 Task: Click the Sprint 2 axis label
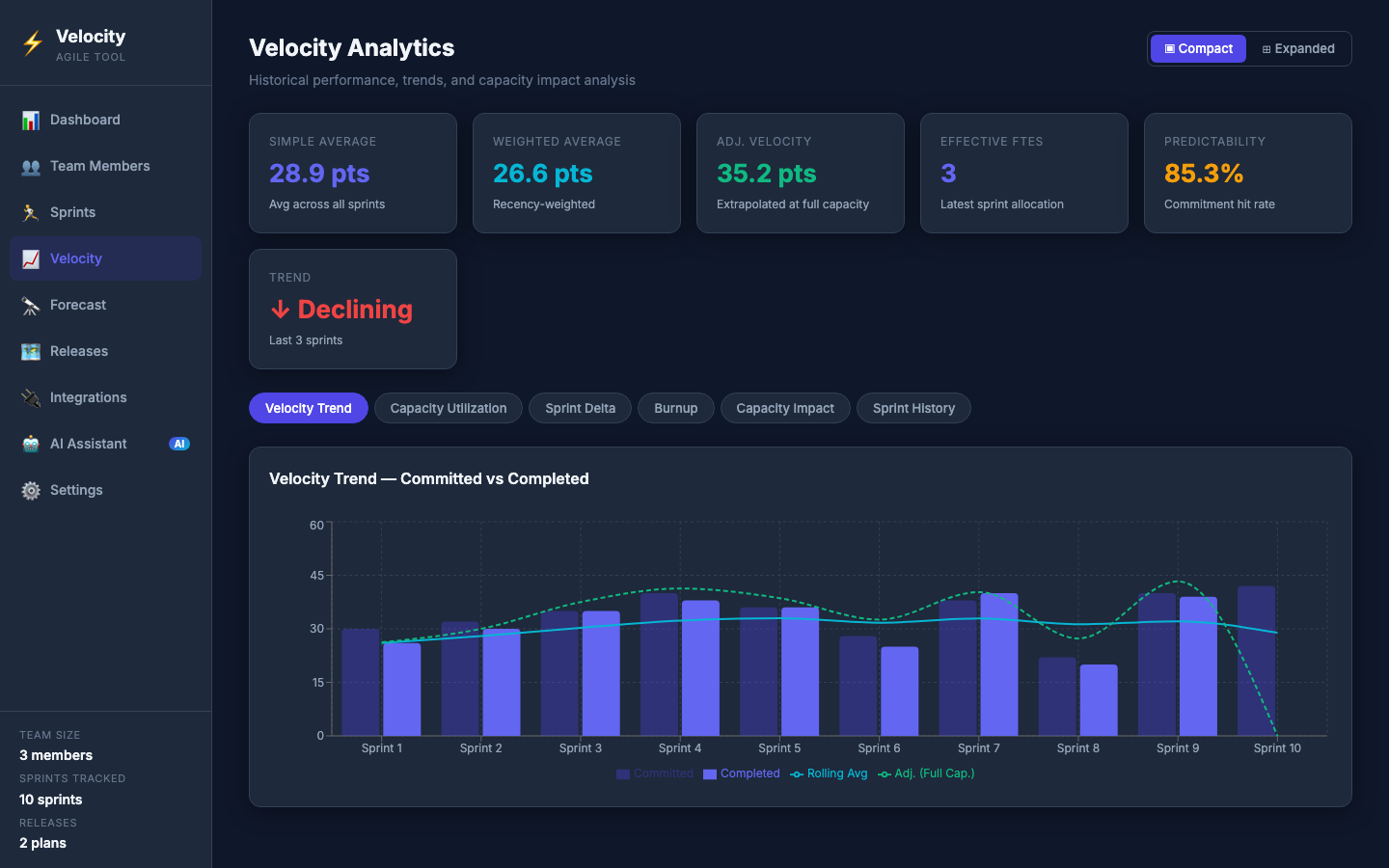point(480,748)
